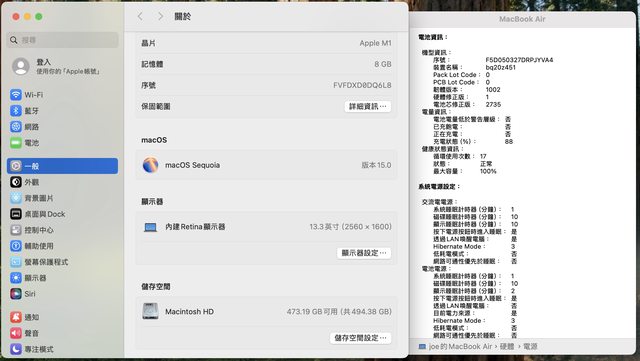The image size is (640, 361).
Task: Click the magnifier icon in search field
Action: coord(14,40)
